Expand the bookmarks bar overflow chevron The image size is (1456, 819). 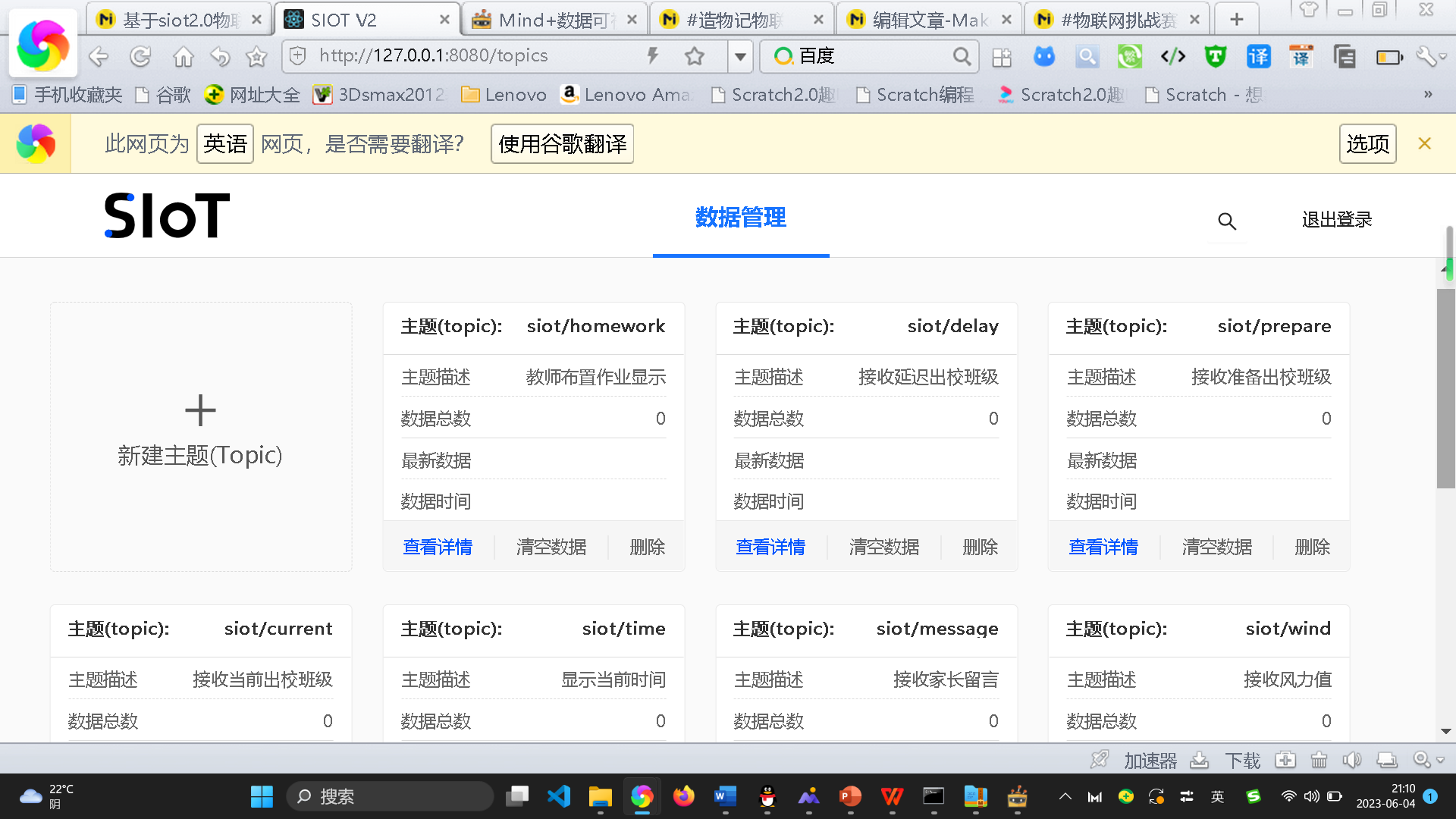coord(1428,95)
